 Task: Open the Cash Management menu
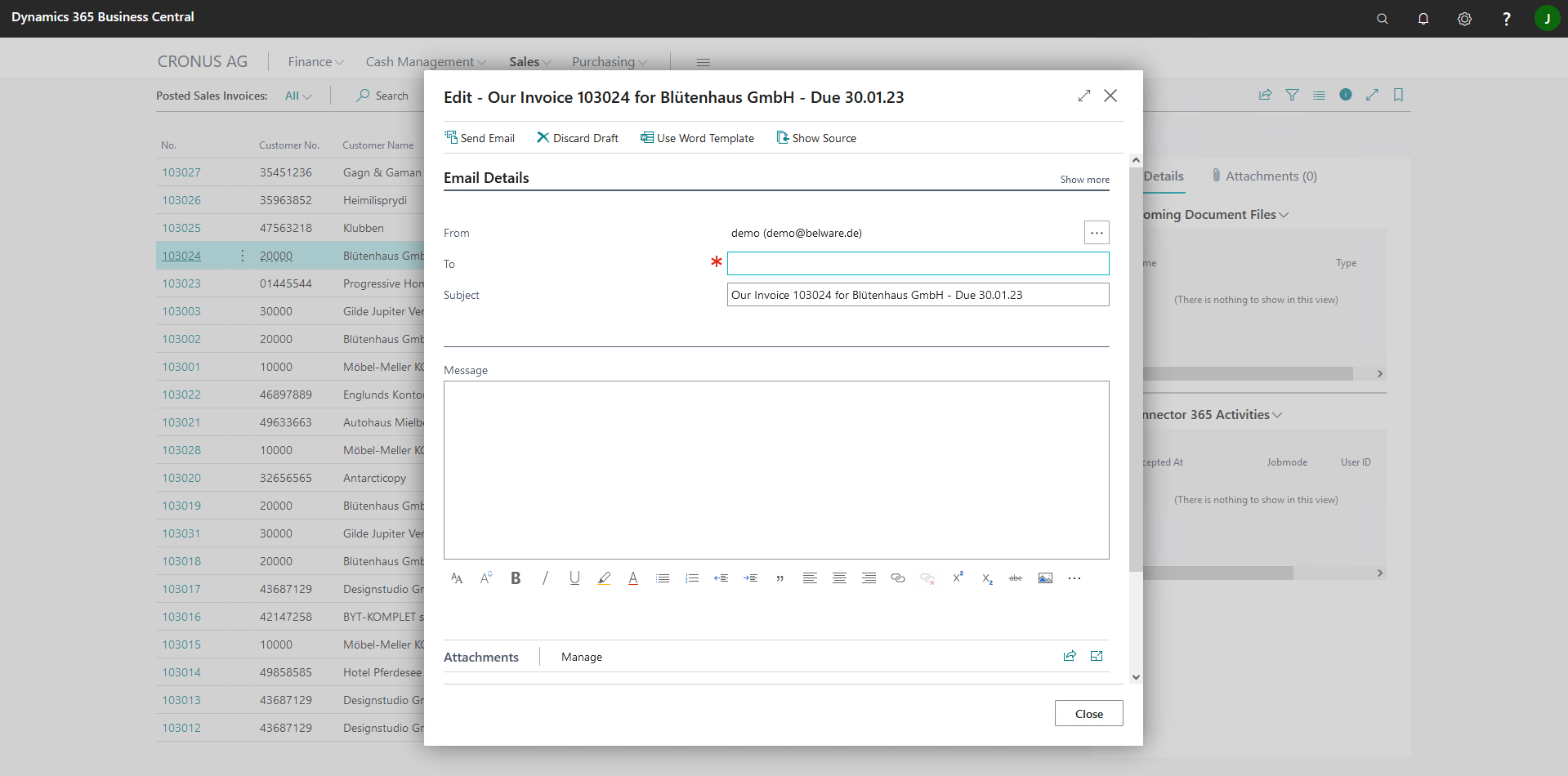(x=426, y=62)
